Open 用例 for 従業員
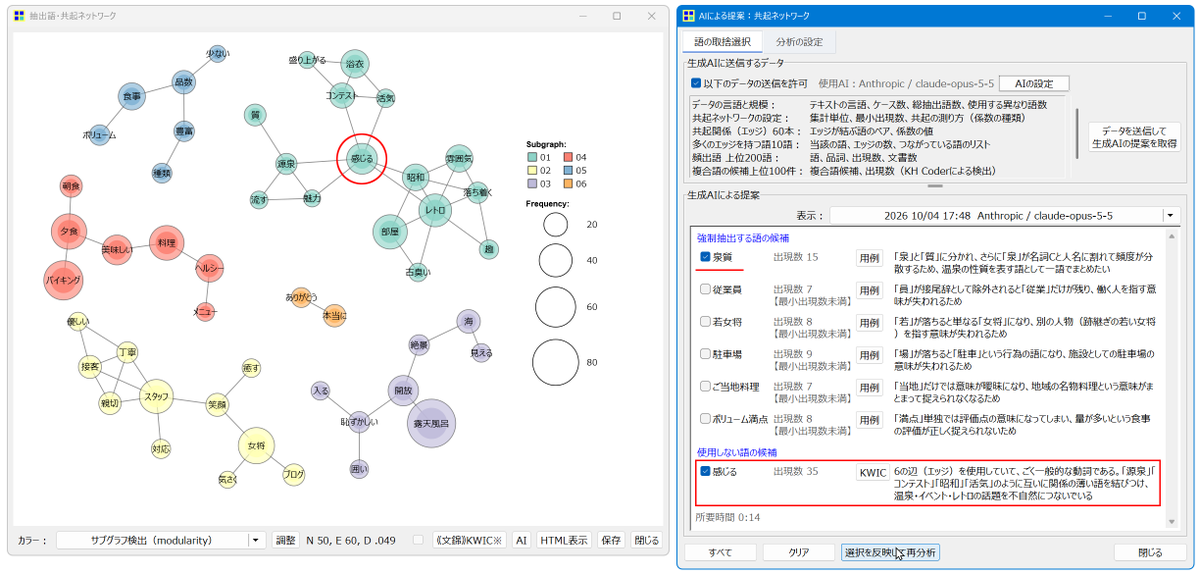1199x574 pixels. [x=869, y=290]
